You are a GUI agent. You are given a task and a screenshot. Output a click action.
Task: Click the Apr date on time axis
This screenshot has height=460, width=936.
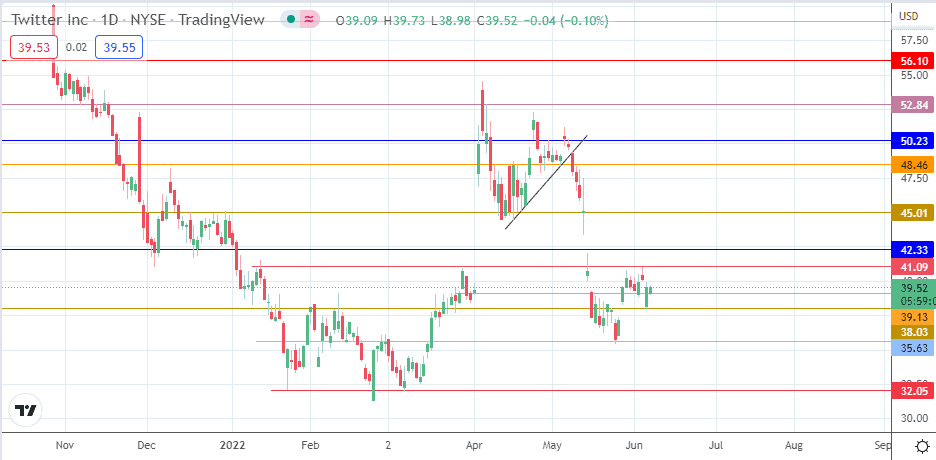point(474,445)
